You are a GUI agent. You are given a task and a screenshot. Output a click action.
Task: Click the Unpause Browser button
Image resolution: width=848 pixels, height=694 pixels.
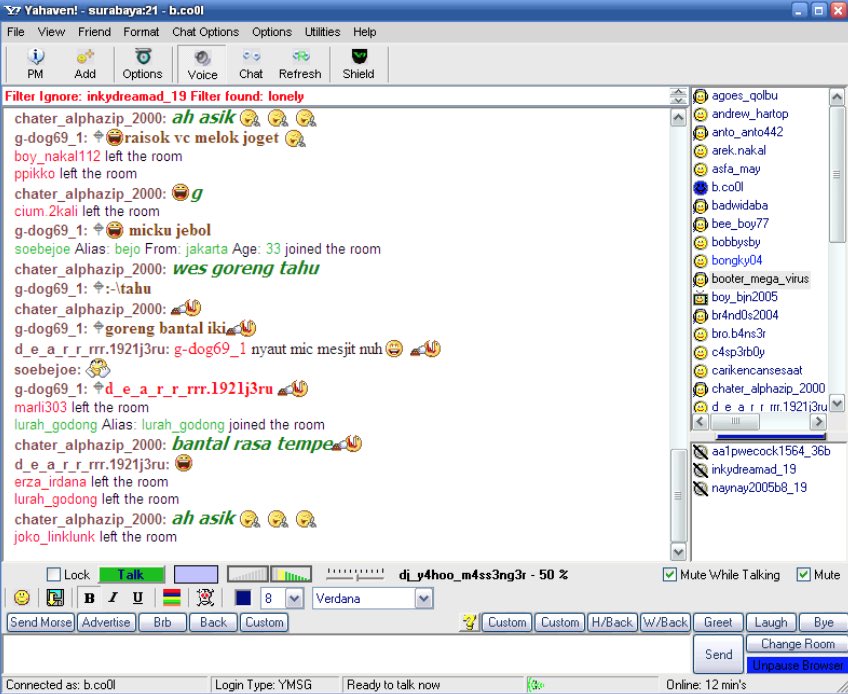tap(797, 665)
